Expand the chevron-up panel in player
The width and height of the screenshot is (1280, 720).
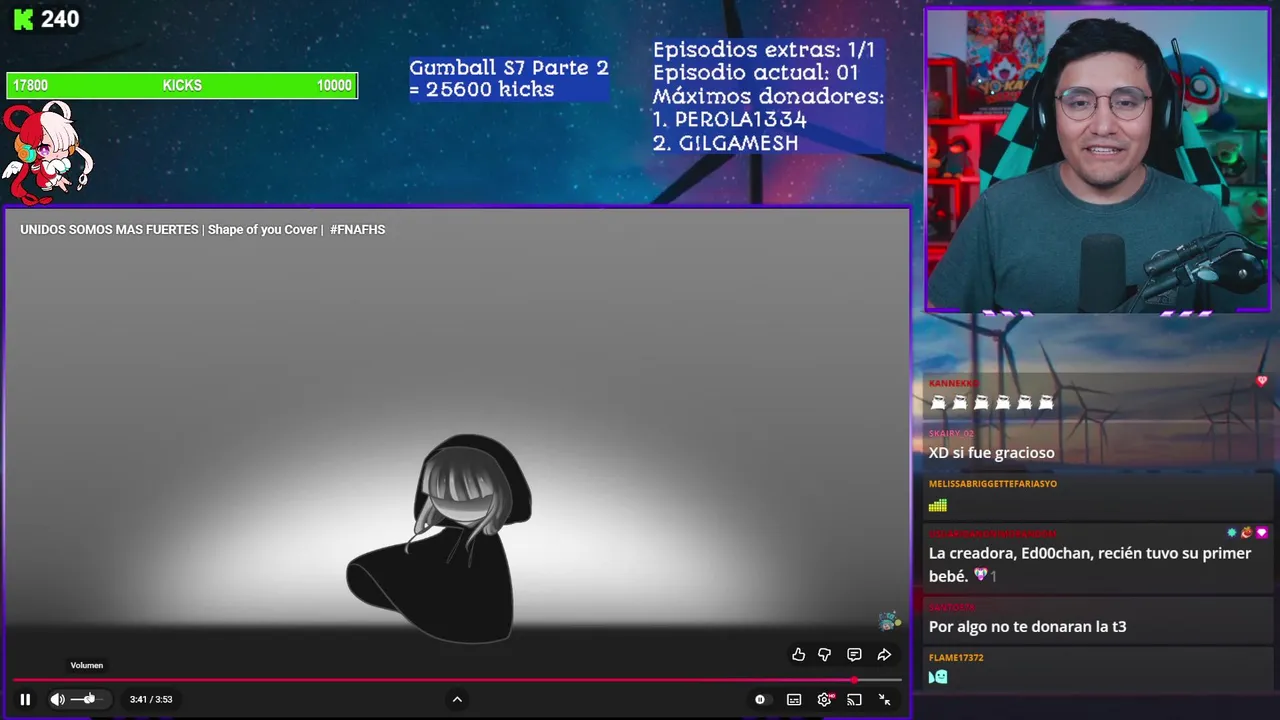(457, 699)
